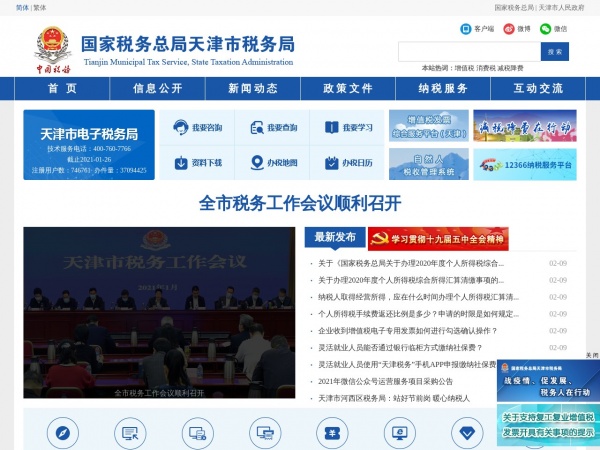Viewport: 600px width, 450px height.
Task: Open 互动交流 navigation menu
Action: tap(538, 88)
